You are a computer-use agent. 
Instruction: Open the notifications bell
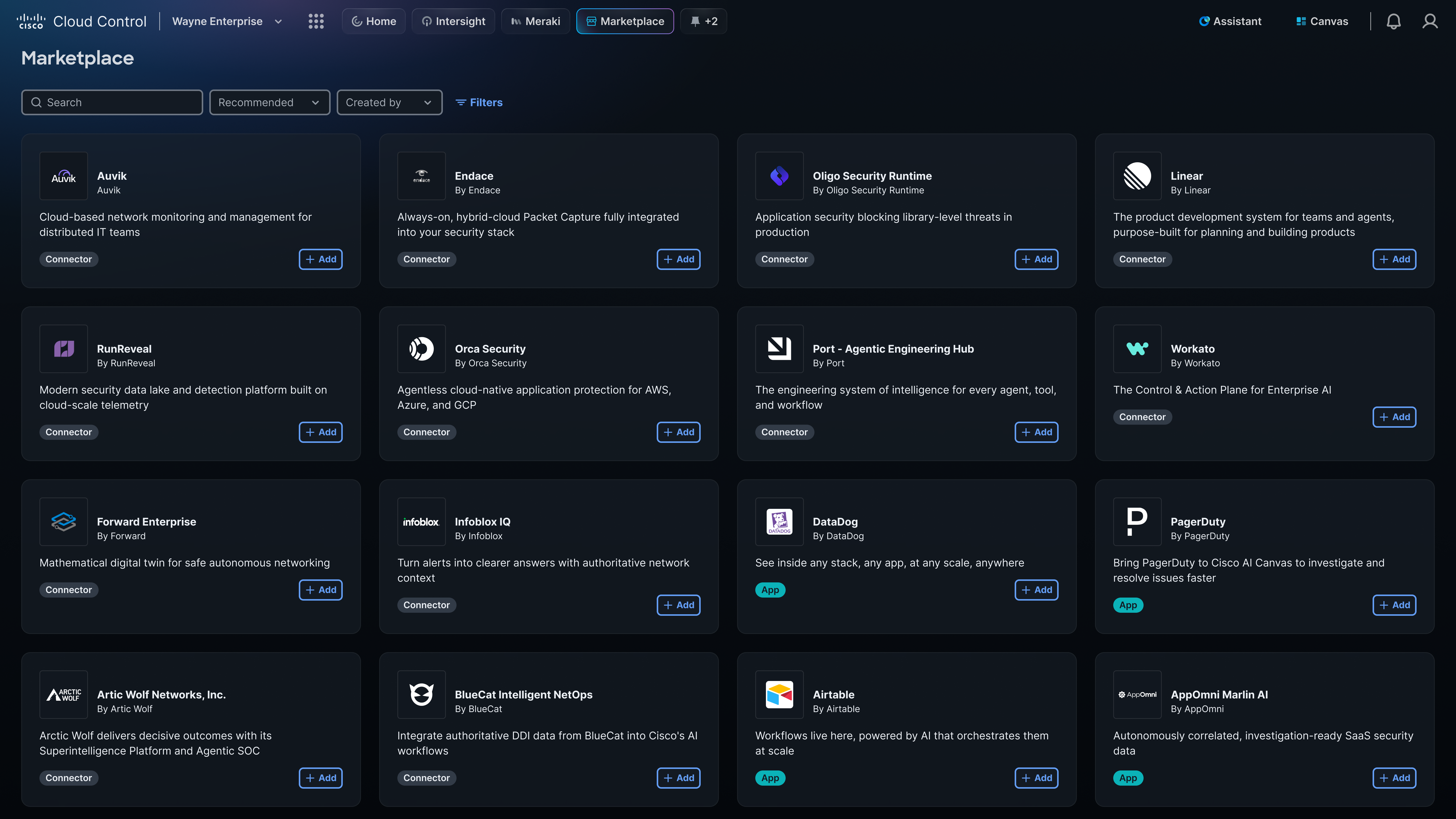pyautogui.click(x=1393, y=21)
